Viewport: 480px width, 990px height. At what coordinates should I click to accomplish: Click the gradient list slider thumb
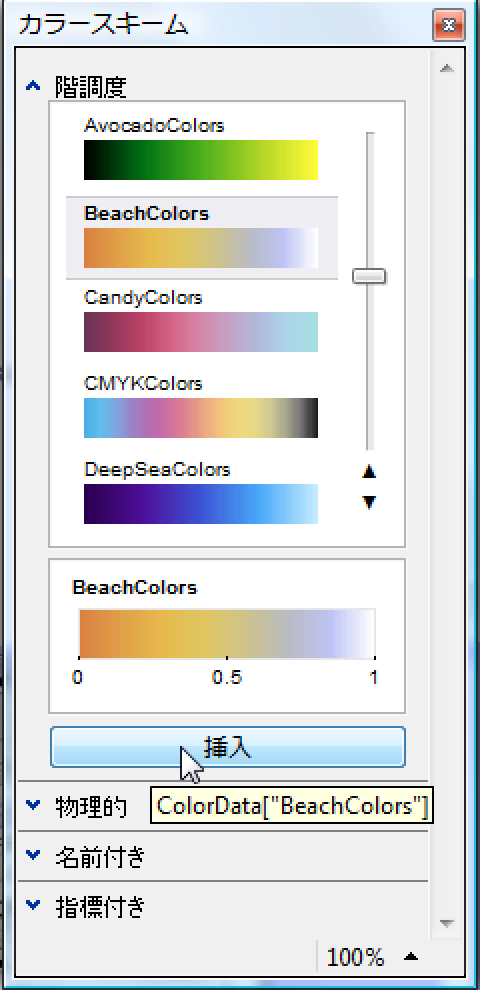pyautogui.click(x=369, y=276)
